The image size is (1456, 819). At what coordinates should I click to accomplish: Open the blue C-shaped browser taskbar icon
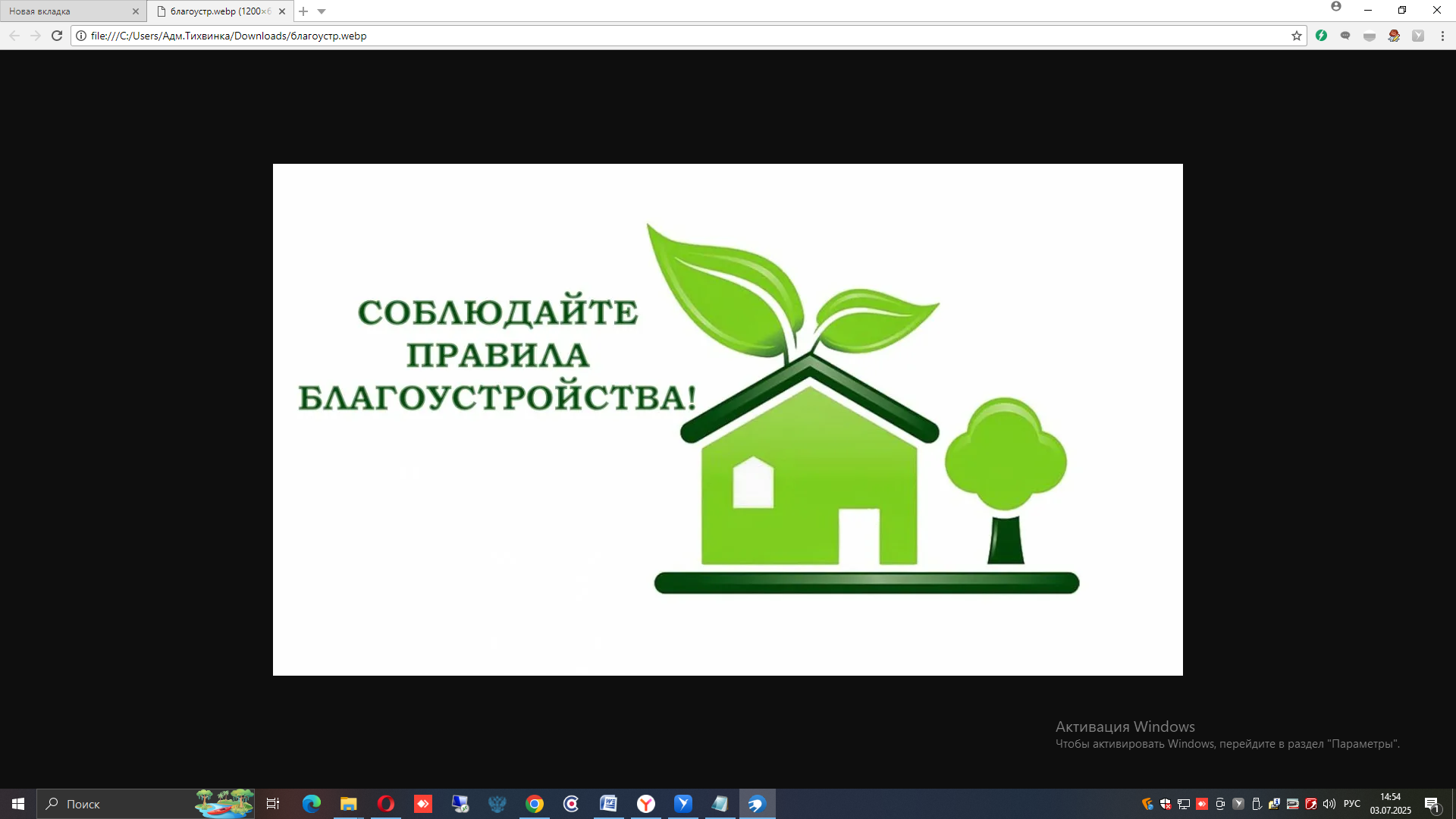pos(572,804)
